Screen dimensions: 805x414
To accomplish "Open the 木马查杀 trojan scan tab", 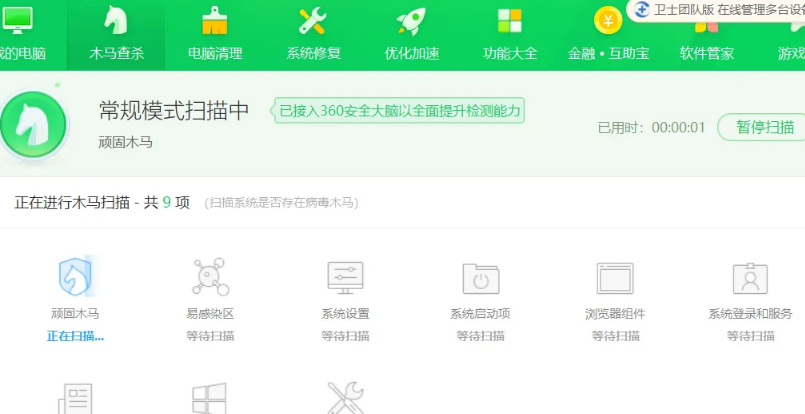I will [x=117, y=33].
